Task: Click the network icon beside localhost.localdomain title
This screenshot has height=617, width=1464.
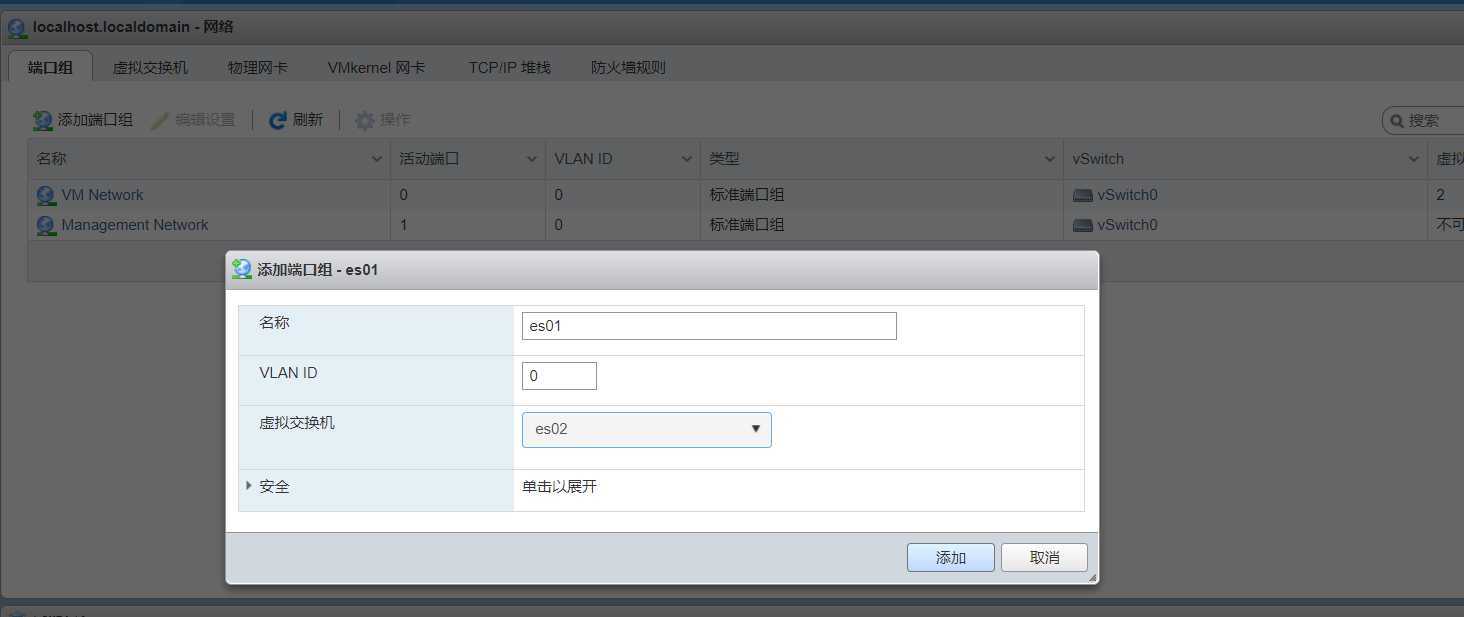Action: pos(17,27)
